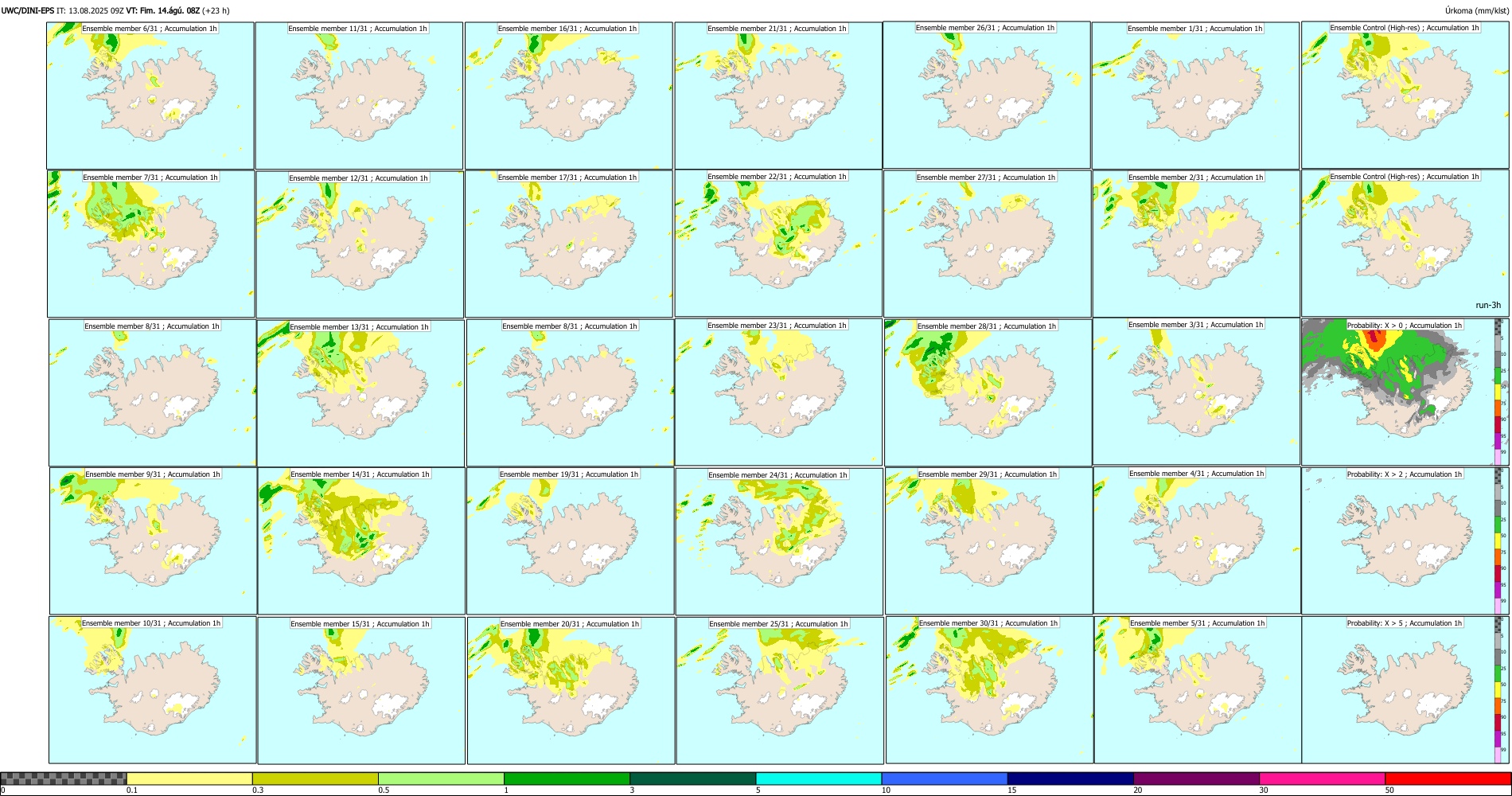Open Ensemble member 23/31 map panel
The height and width of the screenshot is (796, 1512).
click(x=778, y=392)
